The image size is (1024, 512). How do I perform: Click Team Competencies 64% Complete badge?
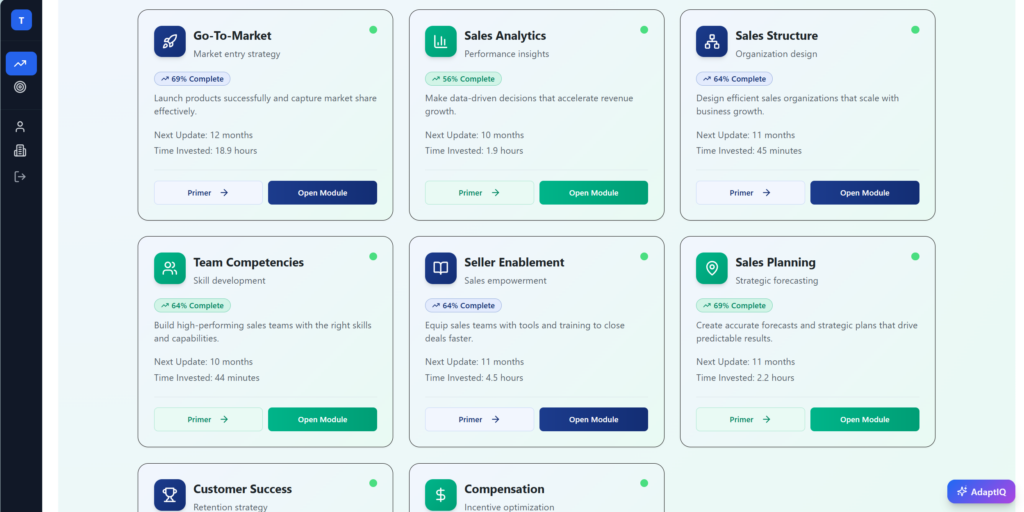point(192,306)
